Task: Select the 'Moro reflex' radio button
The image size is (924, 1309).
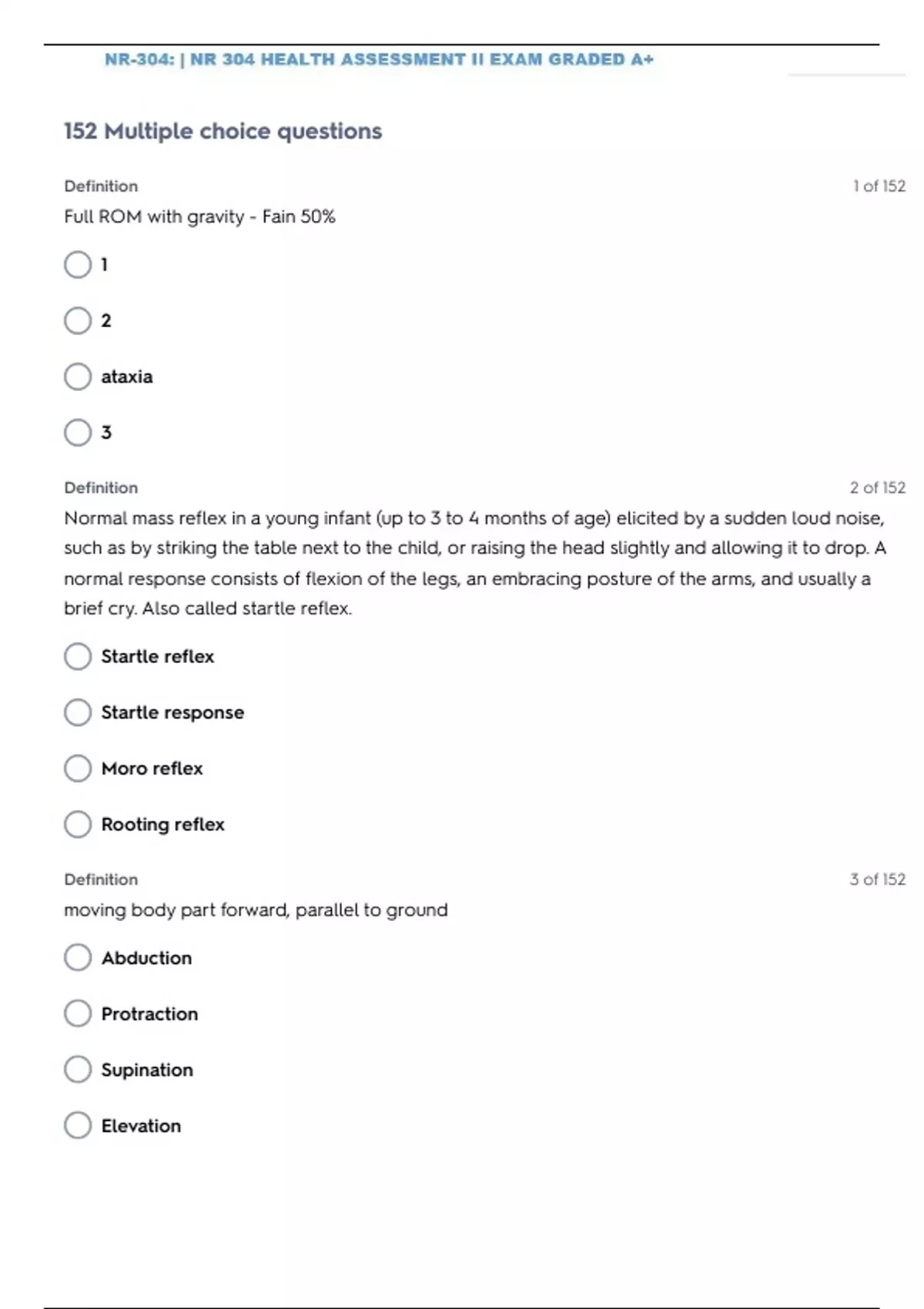Action: click(x=78, y=768)
